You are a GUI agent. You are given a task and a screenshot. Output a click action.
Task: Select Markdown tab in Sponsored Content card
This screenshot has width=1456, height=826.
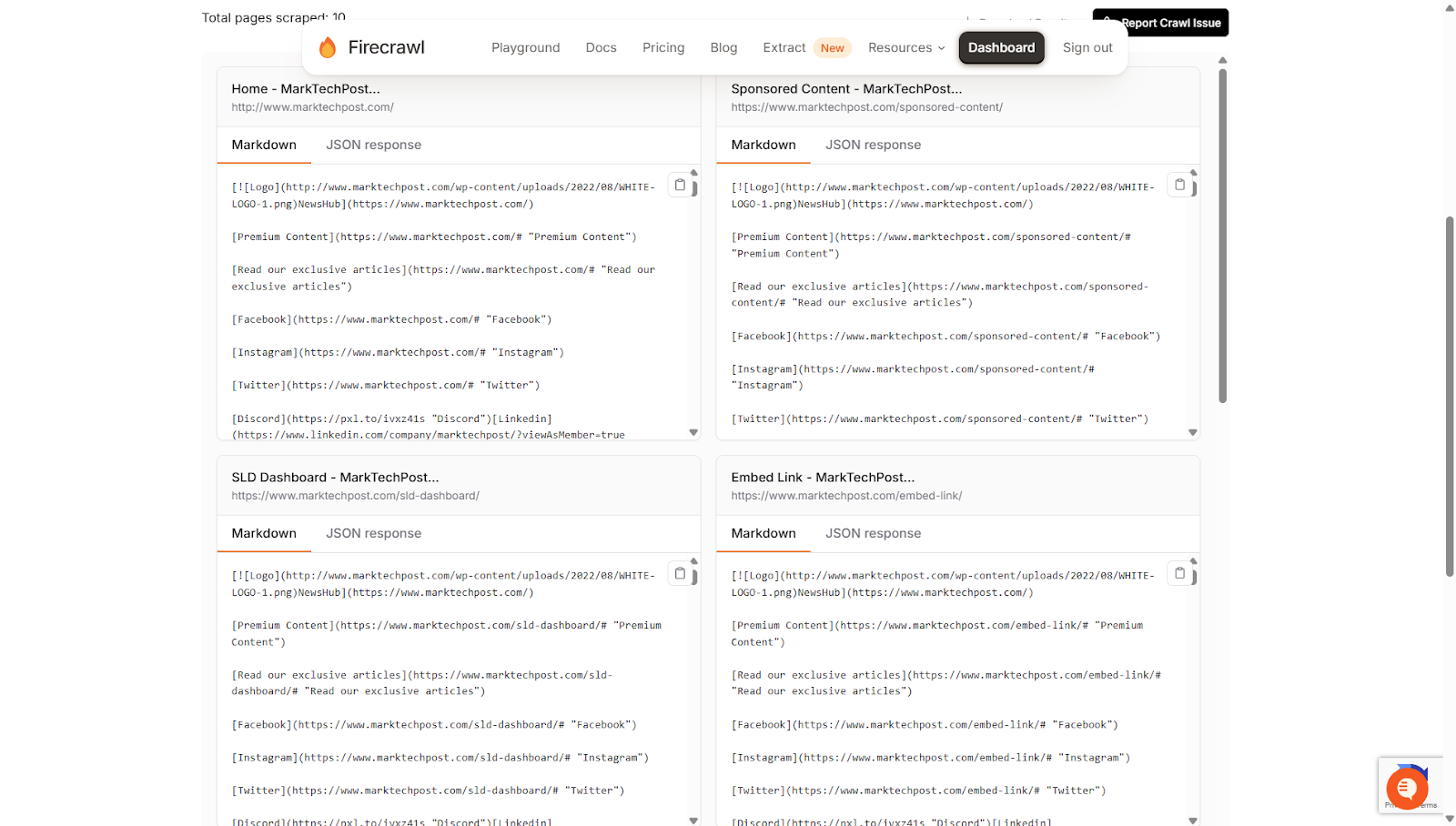763,145
